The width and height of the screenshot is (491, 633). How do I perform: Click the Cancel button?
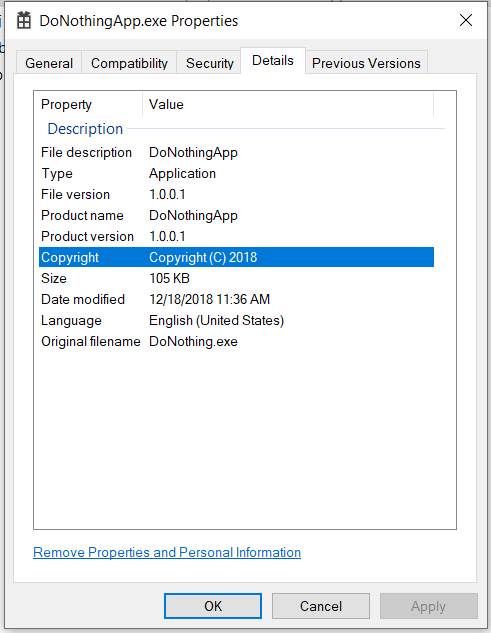tap(321, 606)
